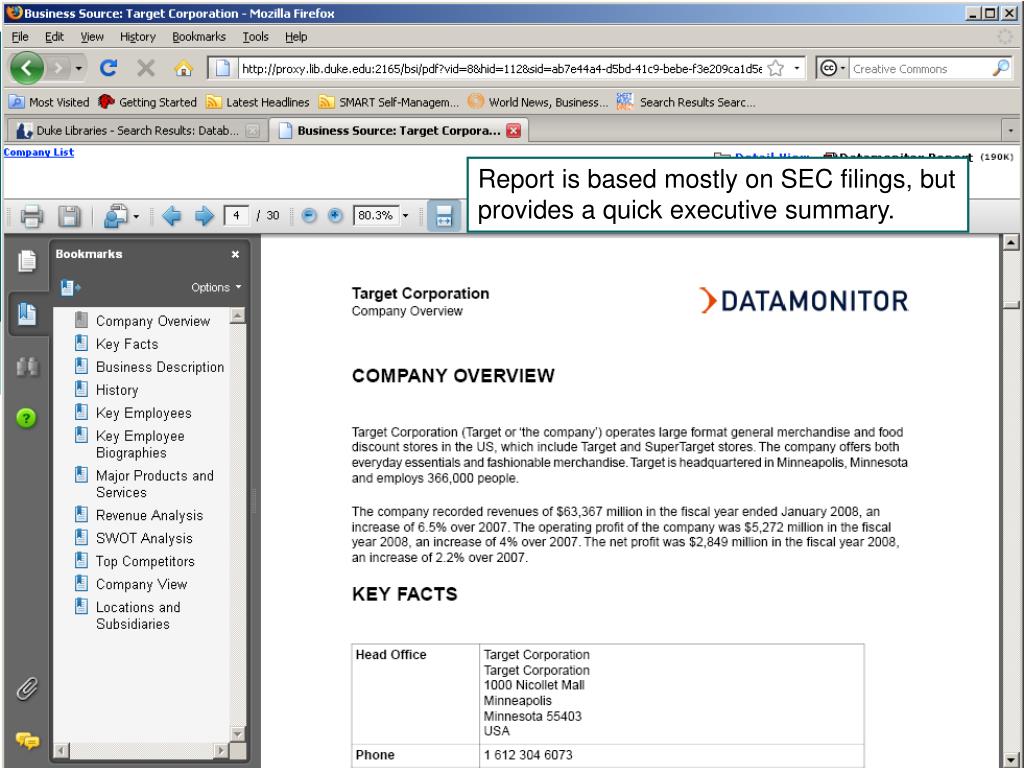Open the binoculars search panel
Image resolution: width=1024 pixels, height=768 pixels.
click(x=27, y=366)
